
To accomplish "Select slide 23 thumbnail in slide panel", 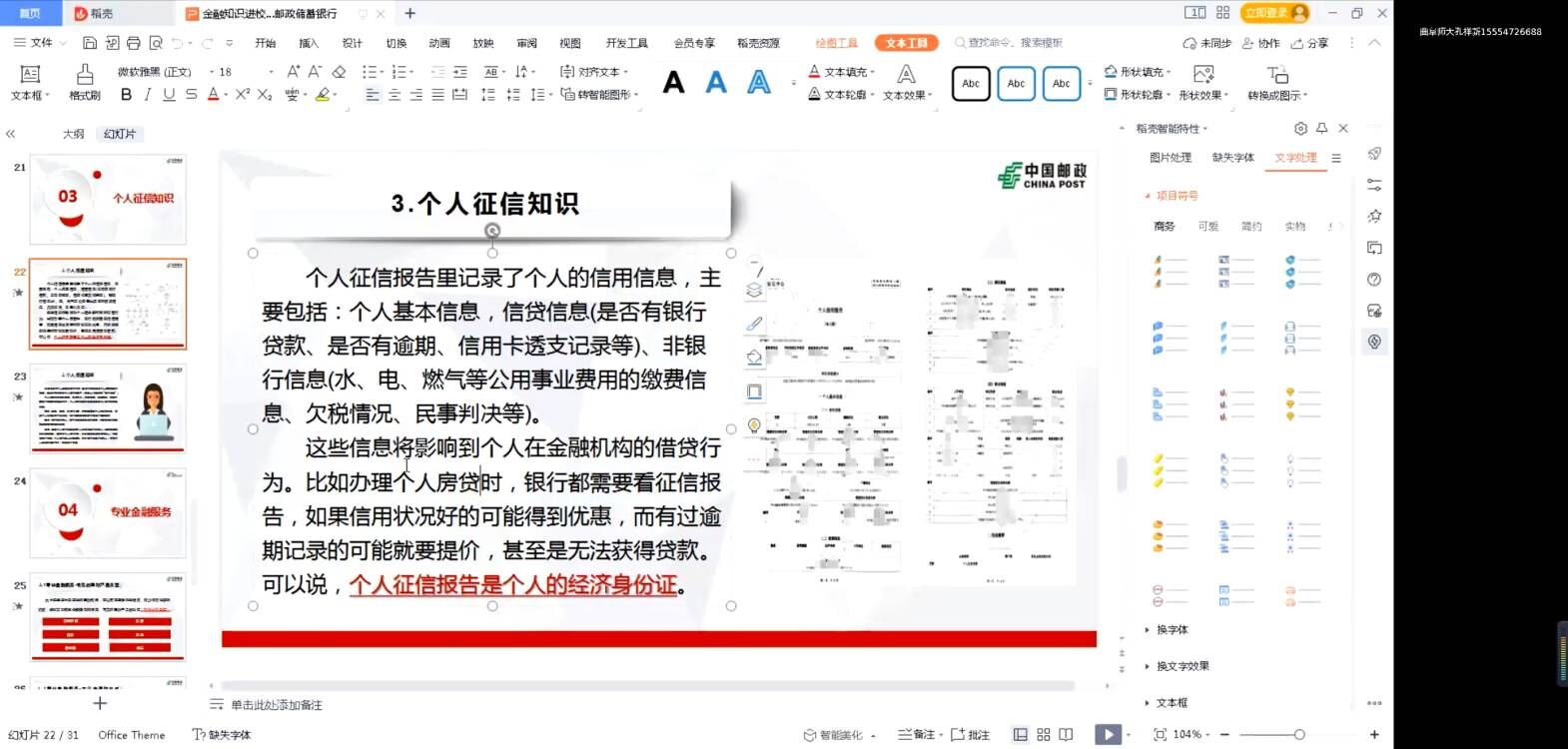I will [108, 408].
